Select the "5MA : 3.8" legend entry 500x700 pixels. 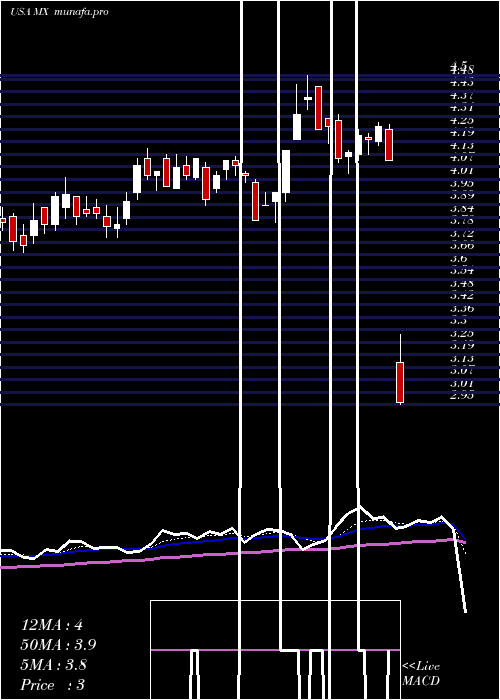point(54,665)
